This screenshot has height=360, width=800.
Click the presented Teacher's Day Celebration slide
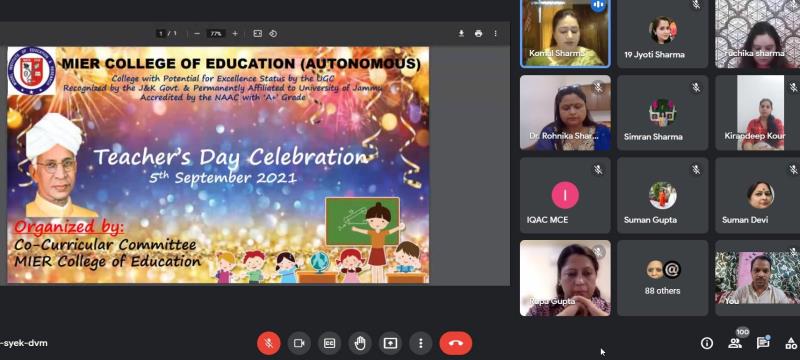click(218, 165)
